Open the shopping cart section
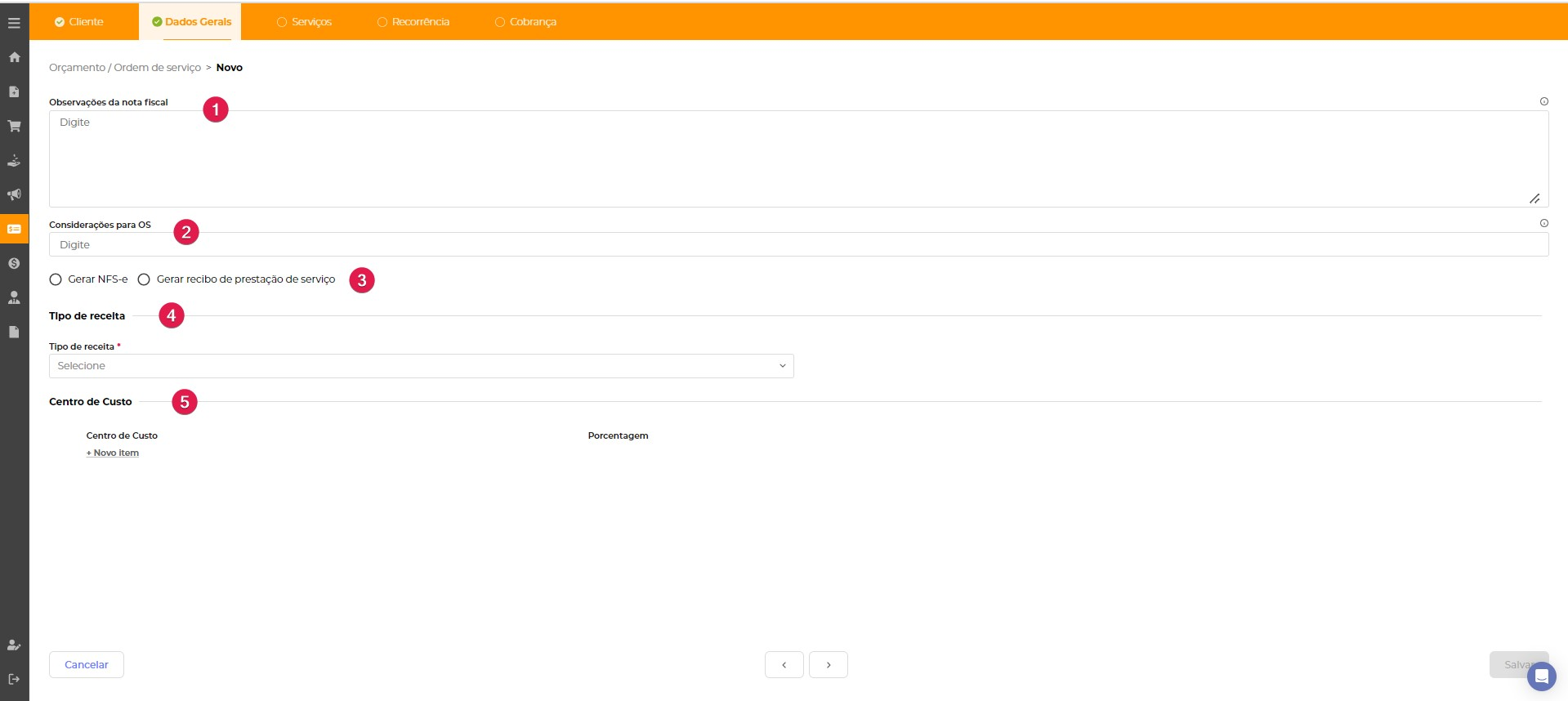The image size is (1568, 701). click(14, 126)
